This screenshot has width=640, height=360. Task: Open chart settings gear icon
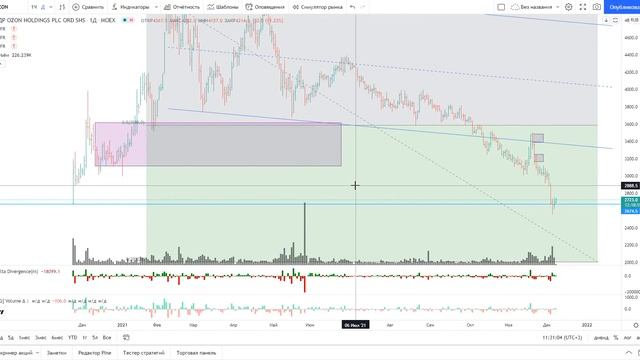tap(568, 7)
